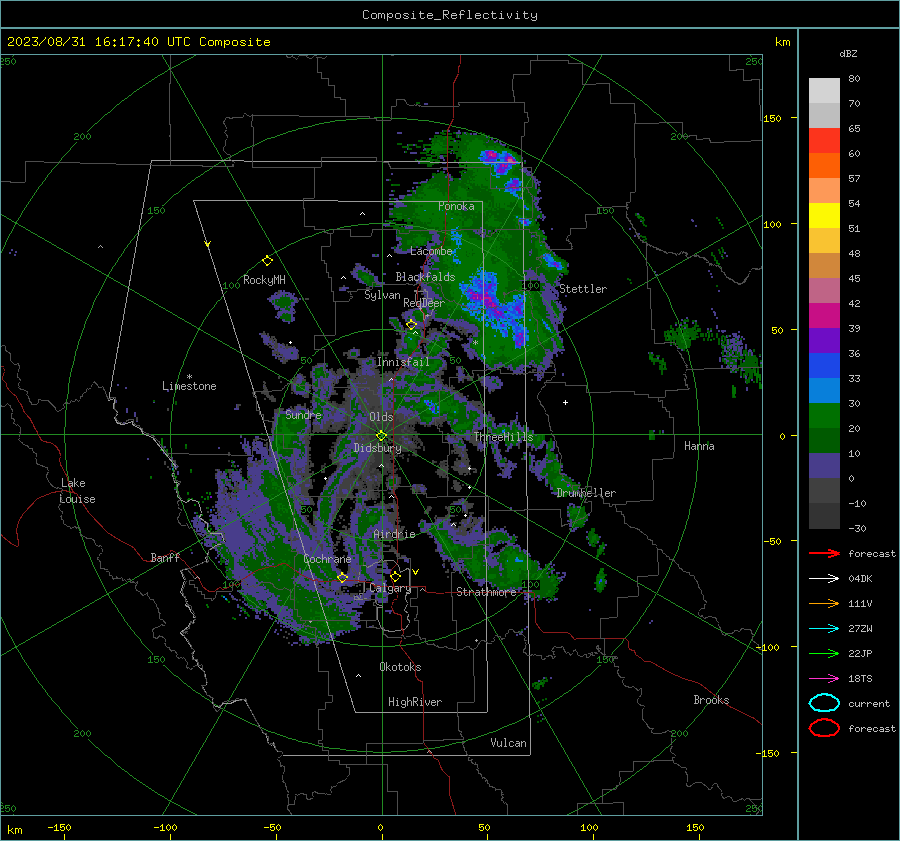Click the yellow diamond marker near RockyMH
The image size is (900, 841).
(x=267, y=261)
